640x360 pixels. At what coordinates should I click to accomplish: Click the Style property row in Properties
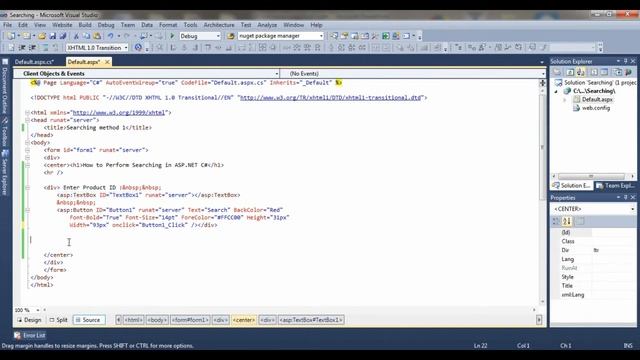593,277
